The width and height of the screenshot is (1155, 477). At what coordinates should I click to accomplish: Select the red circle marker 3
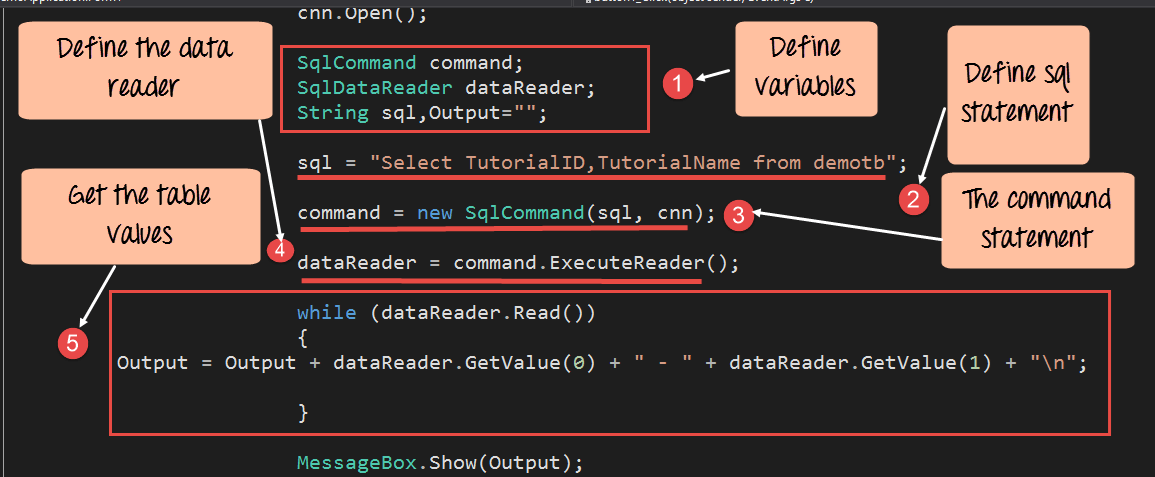(737, 214)
